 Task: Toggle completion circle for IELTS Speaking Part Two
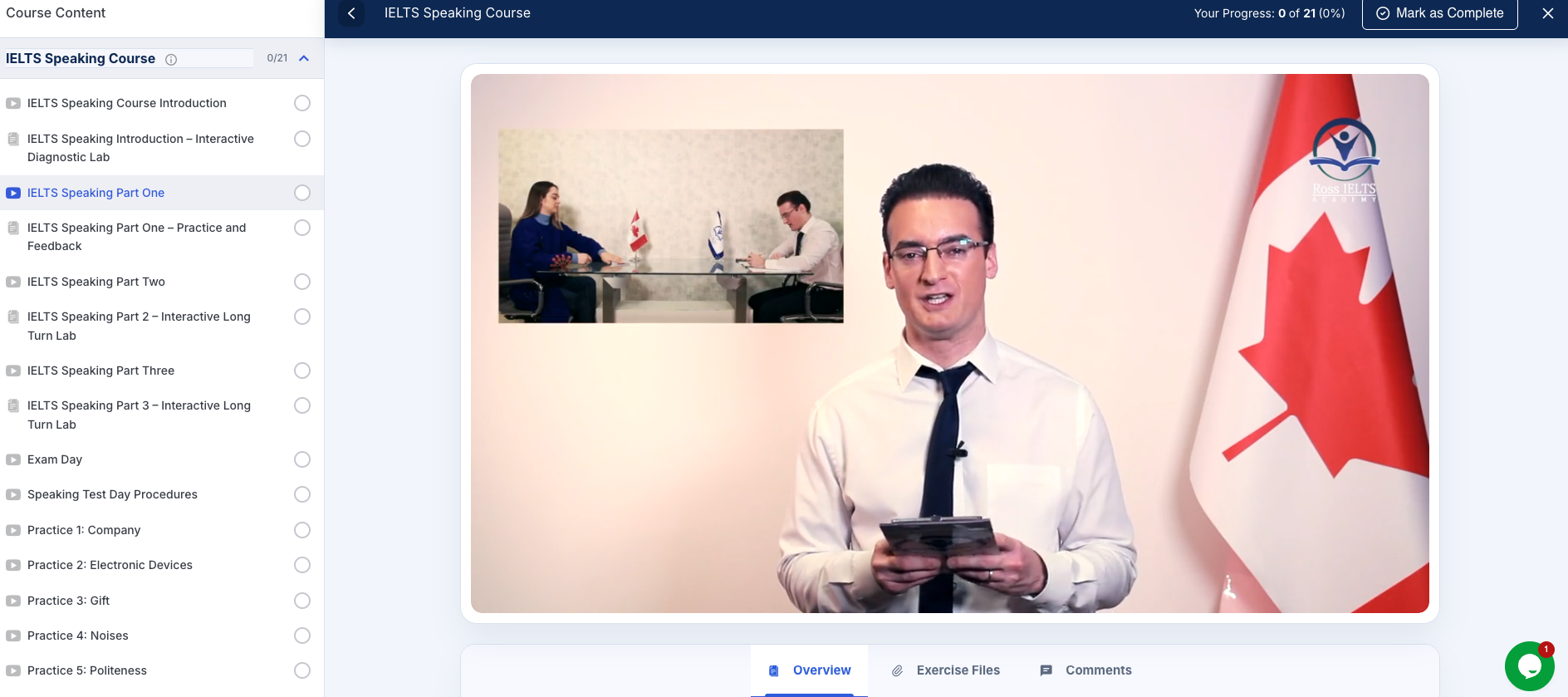pyautogui.click(x=302, y=282)
